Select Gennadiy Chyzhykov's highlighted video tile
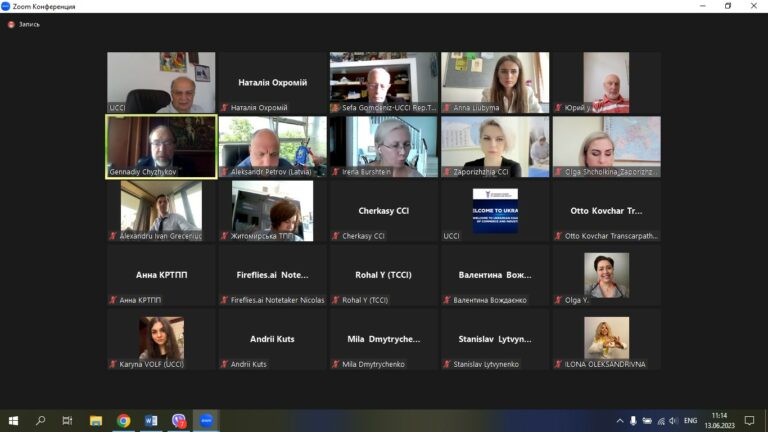The width and height of the screenshot is (768, 432). [161, 146]
